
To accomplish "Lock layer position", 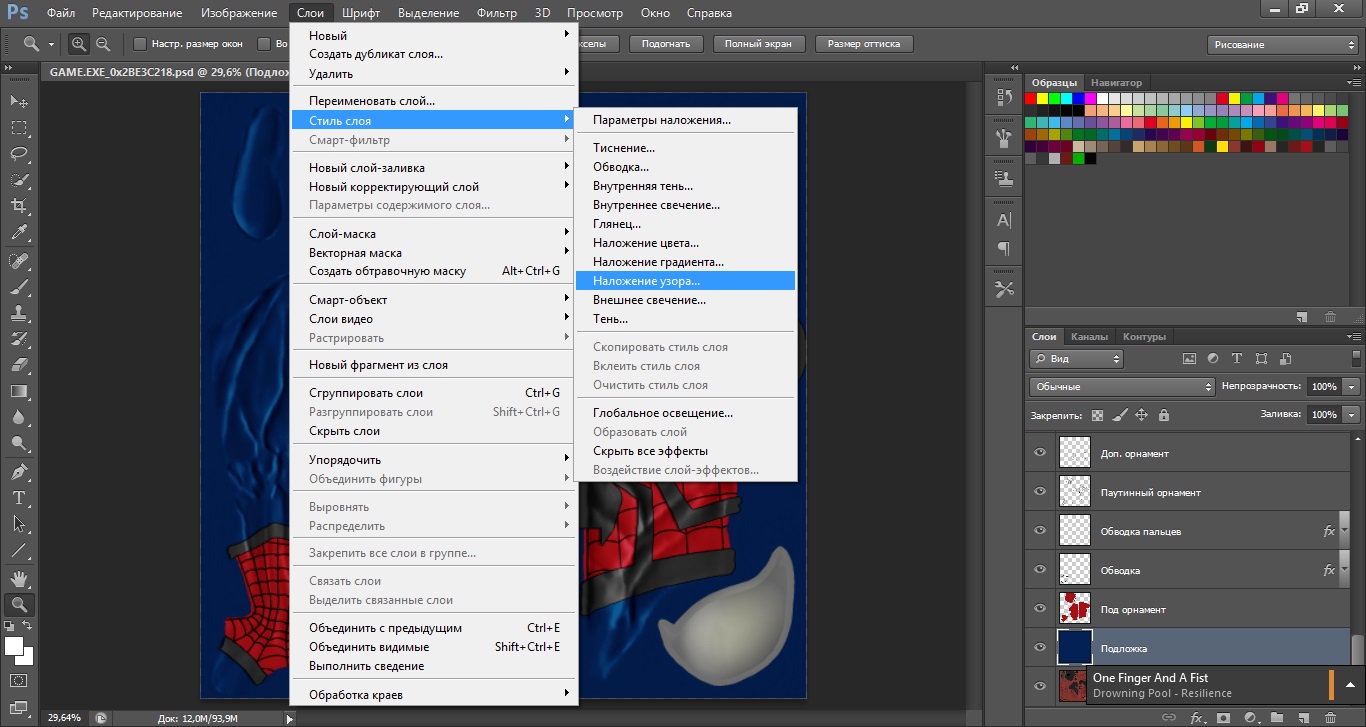I will pos(1141,415).
